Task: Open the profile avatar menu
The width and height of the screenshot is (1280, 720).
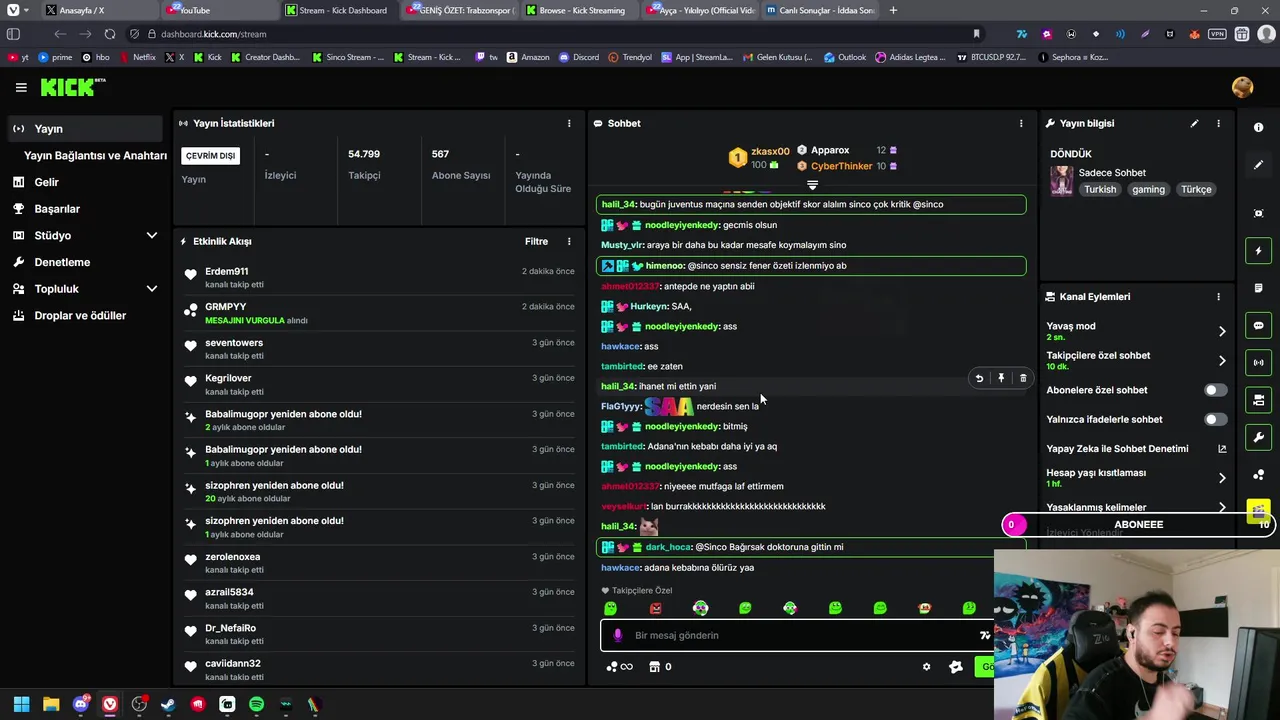Action: (1243, 87)
